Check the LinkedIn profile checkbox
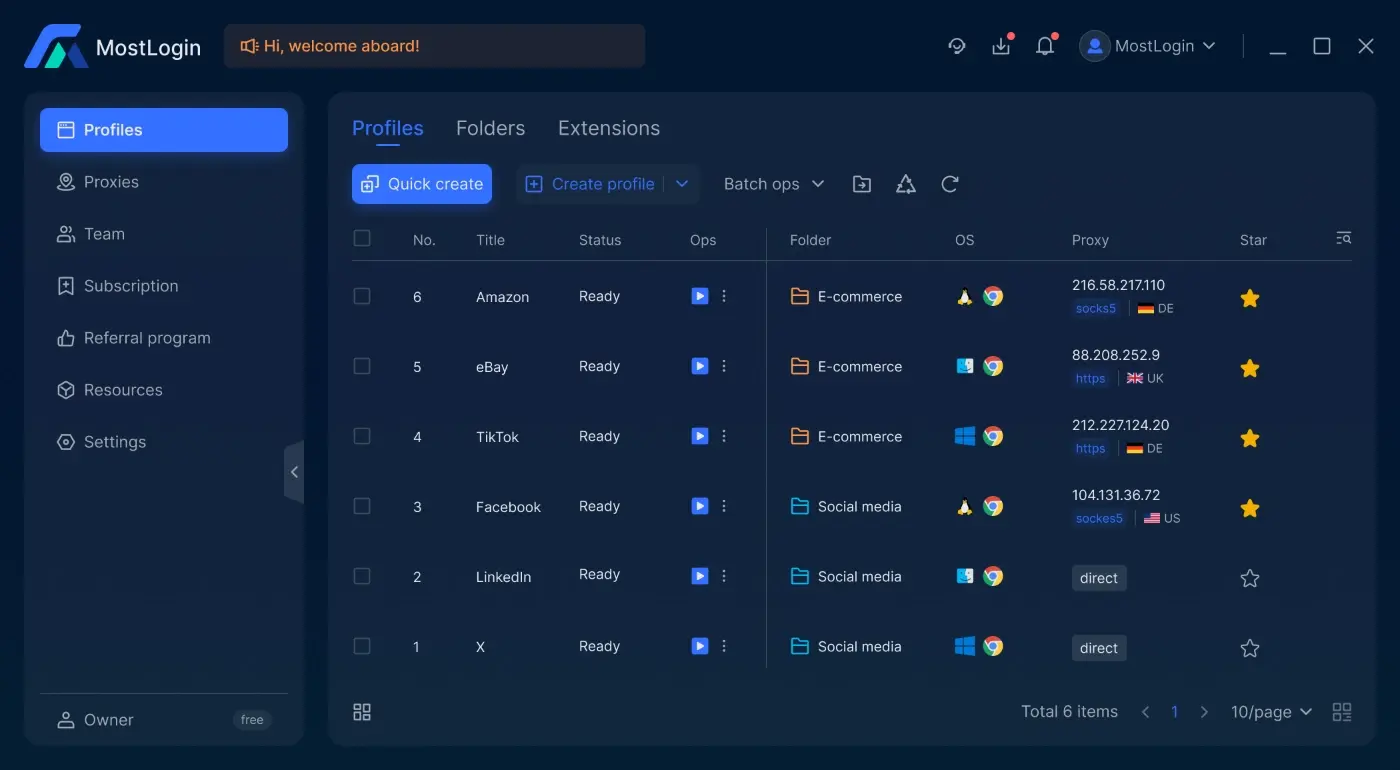Screen dimensions: 1400x770 pyautogui.click(x=362, y=576)
